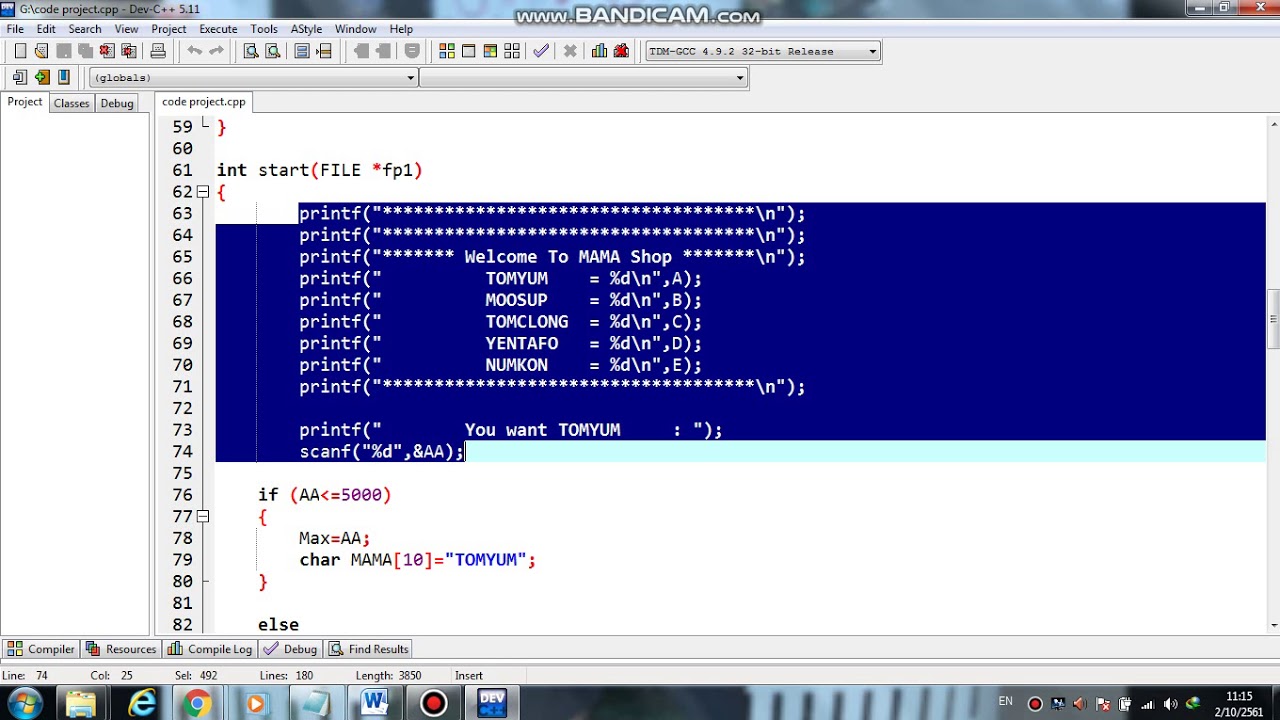The height and width of the screenshot is (720, 1280).
Task: Click the Save All toolbar icon
Action: coord(85,51)
